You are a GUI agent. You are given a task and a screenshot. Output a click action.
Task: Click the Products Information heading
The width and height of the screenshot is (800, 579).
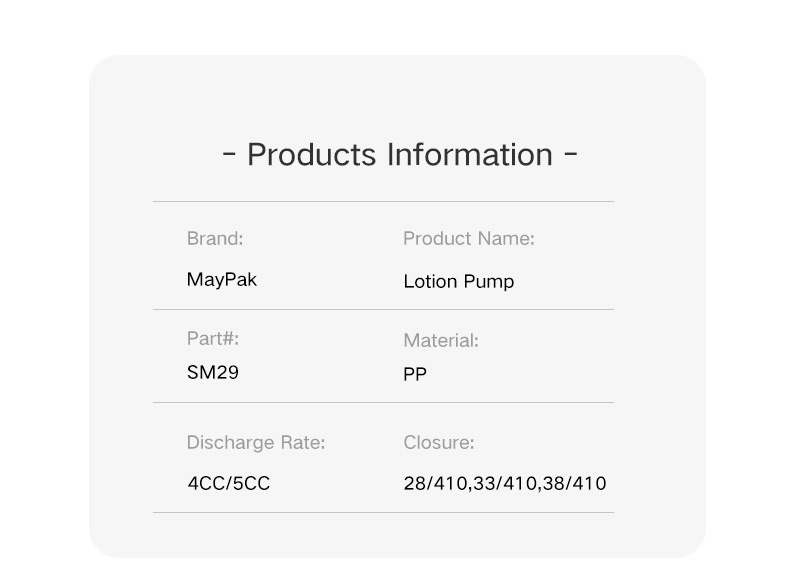400,155
